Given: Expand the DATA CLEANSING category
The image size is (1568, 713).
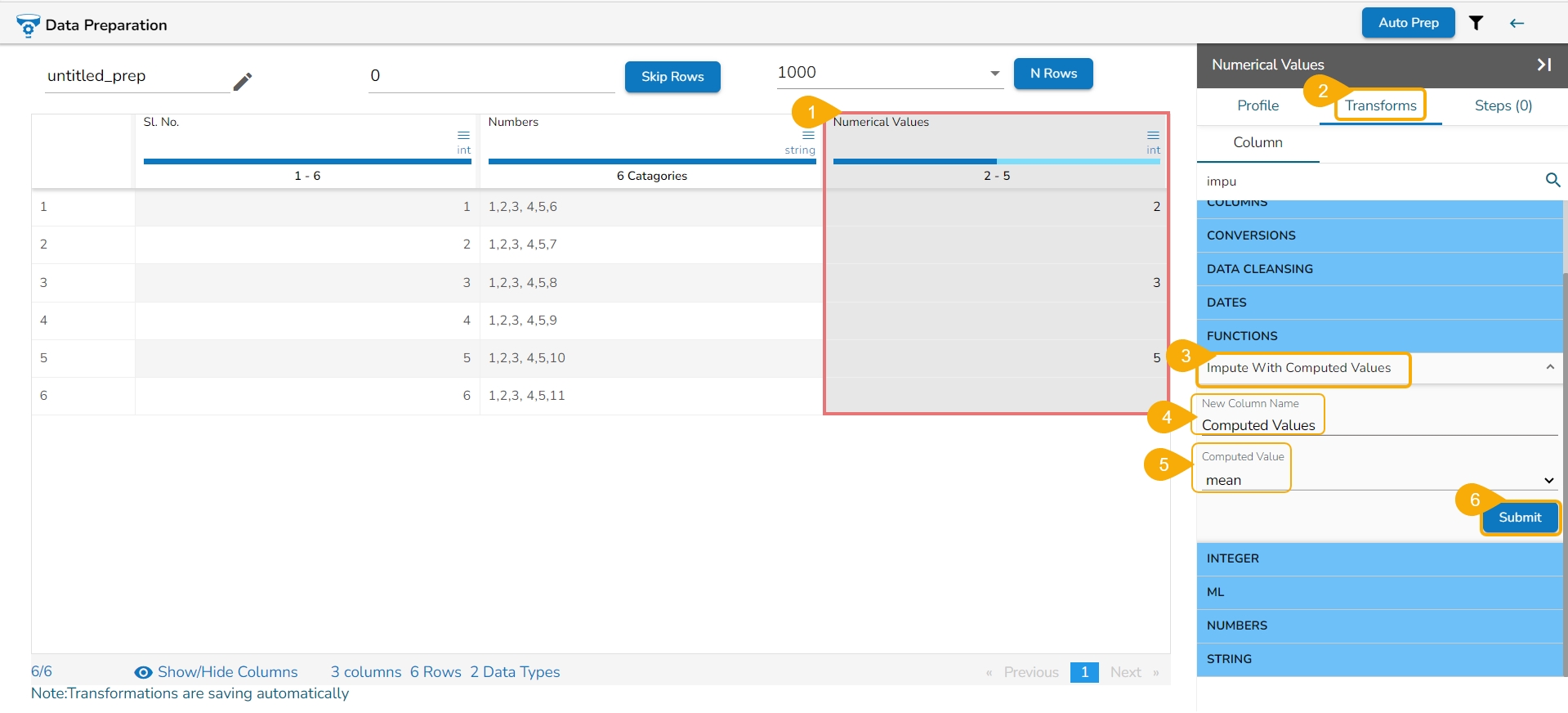Looking at the screenshot, I should (1379, 269).
